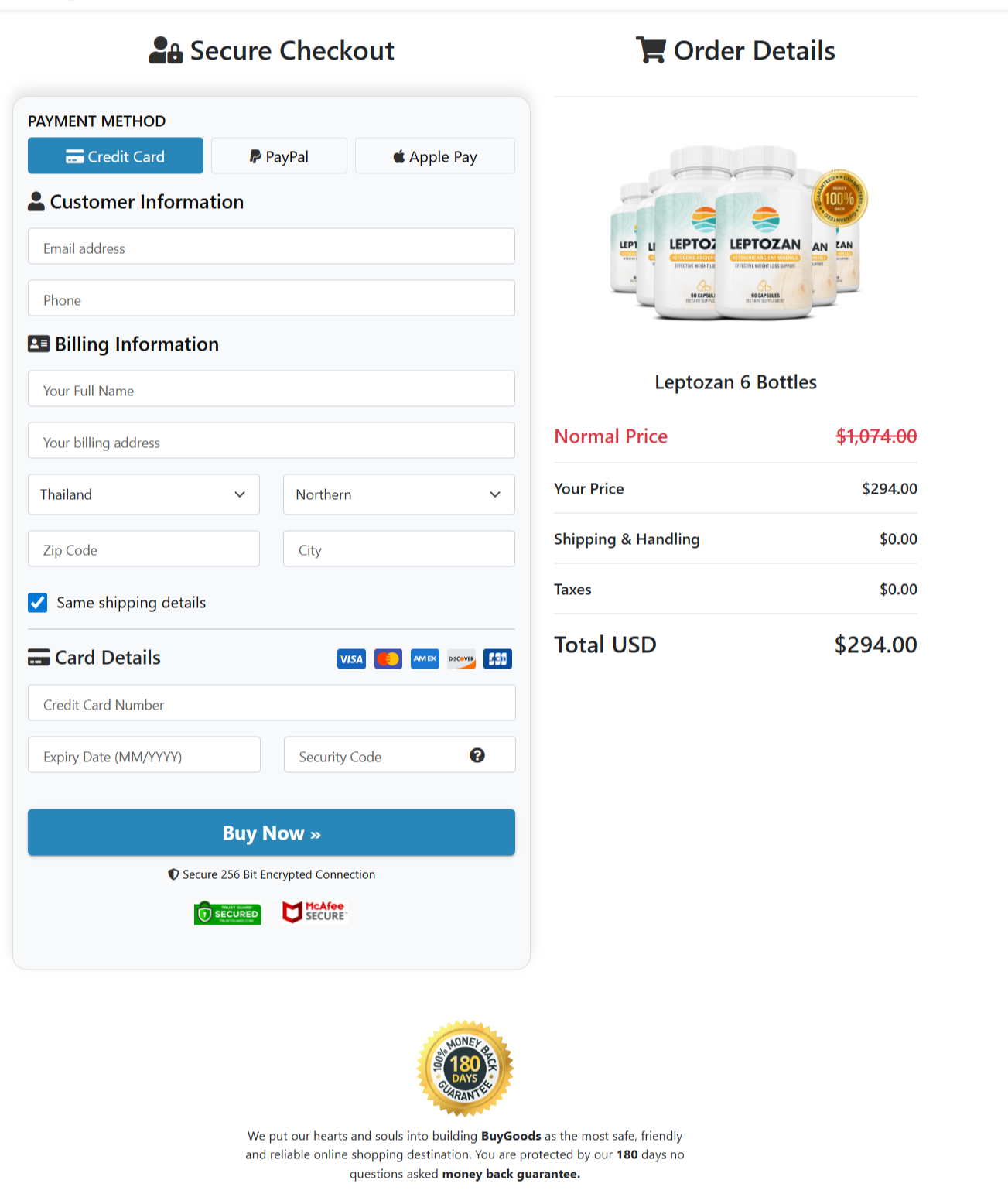
Task: Click the Discover card icon
Action: tap(462, 659)
